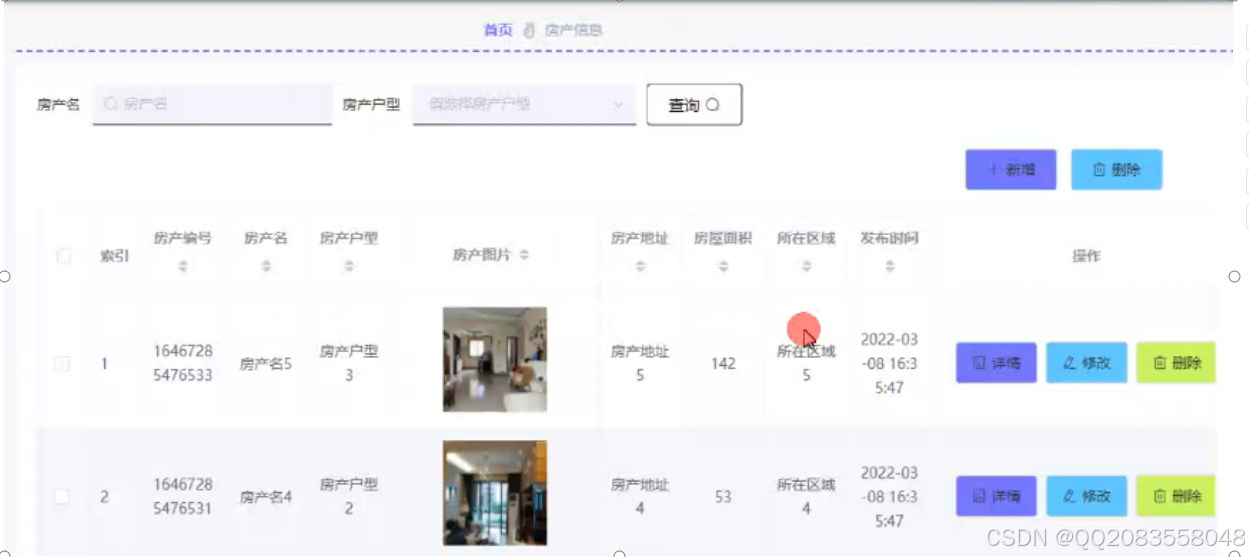1249x557 pixels.
Task: Sort by 发布时间 column arrows
Action: pos(889,267)
